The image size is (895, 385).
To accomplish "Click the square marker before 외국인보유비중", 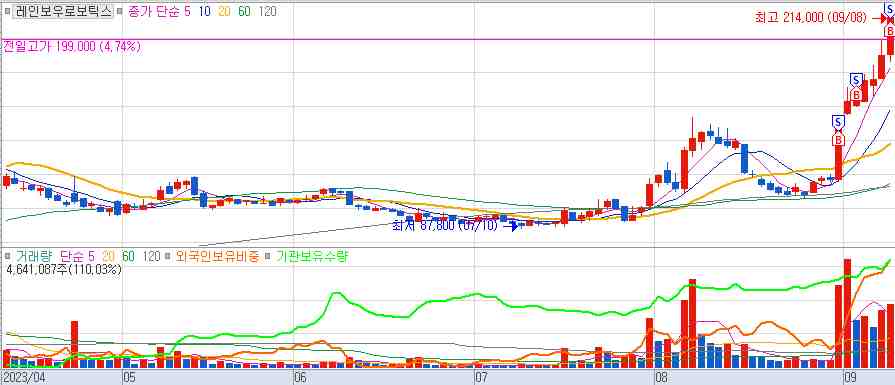I will click(168, 257).
